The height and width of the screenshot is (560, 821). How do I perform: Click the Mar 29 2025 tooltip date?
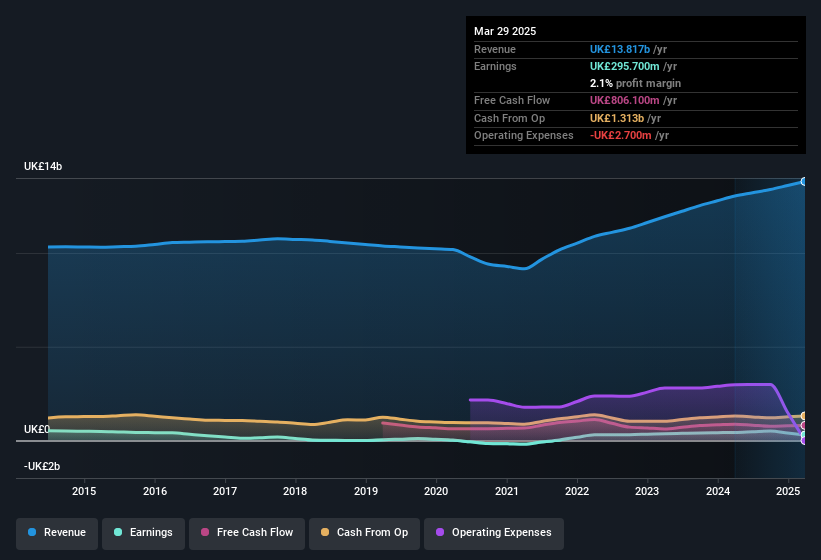(x=505, y=31)
